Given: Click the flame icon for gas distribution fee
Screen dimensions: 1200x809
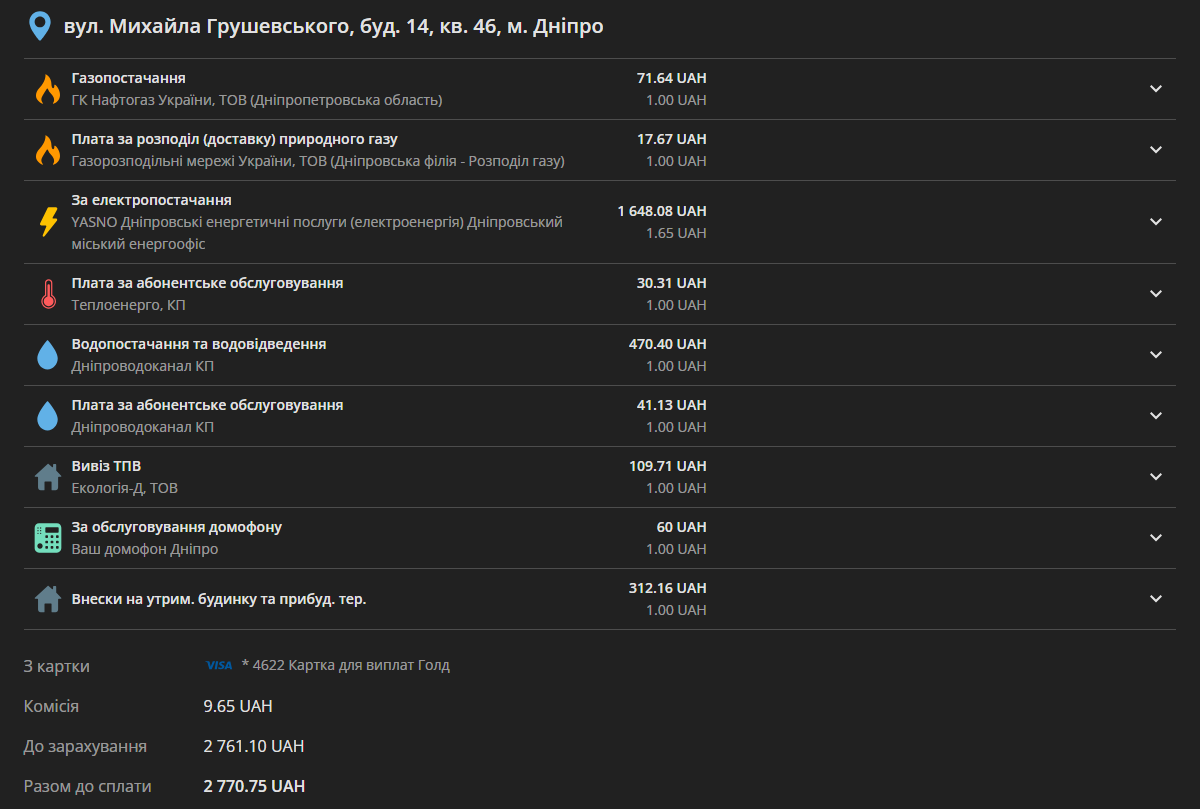Looking at the screenshot, I should (x=48, y=150).
